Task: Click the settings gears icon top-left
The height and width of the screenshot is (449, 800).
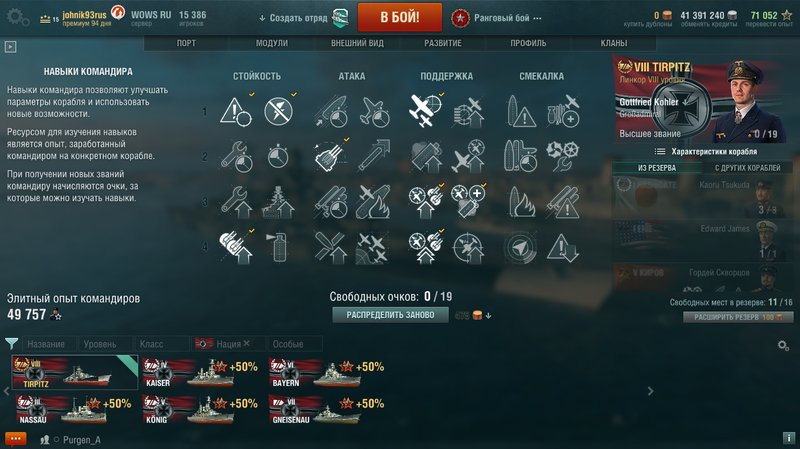Action: coord(18,17)
